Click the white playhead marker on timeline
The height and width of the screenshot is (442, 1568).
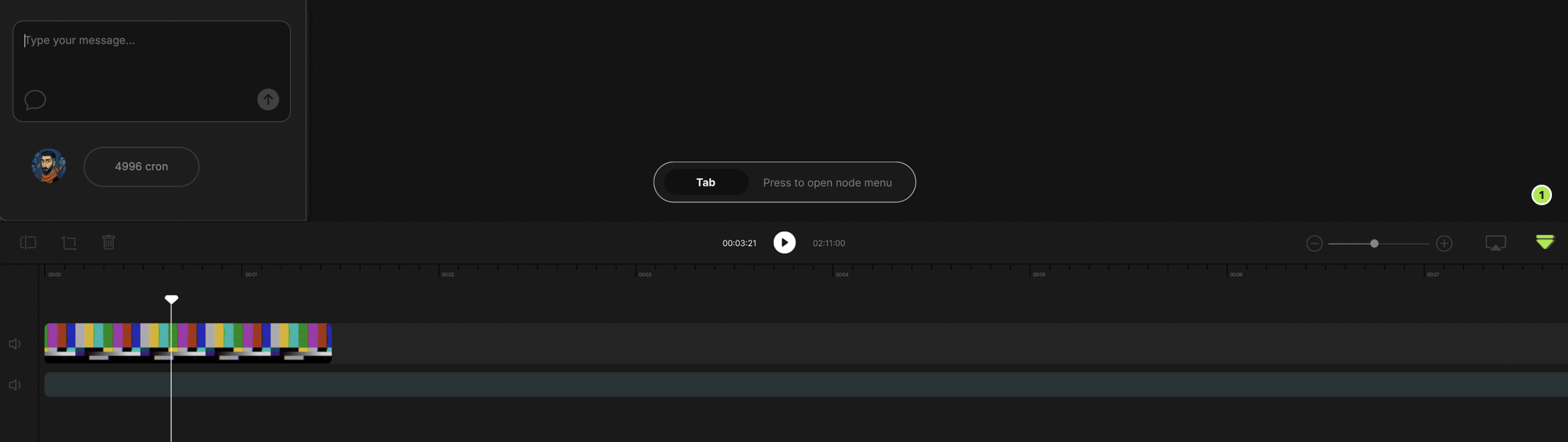coord(172,299)
